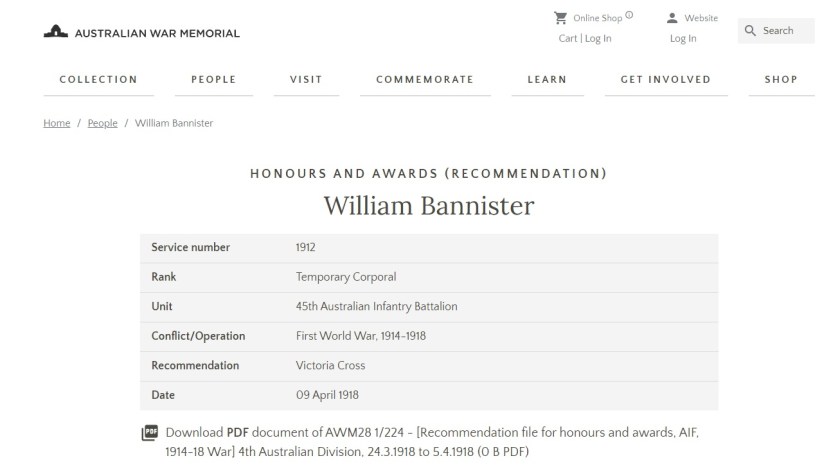
Task: Click the Website user profile icon
Action: pos(672,18)
